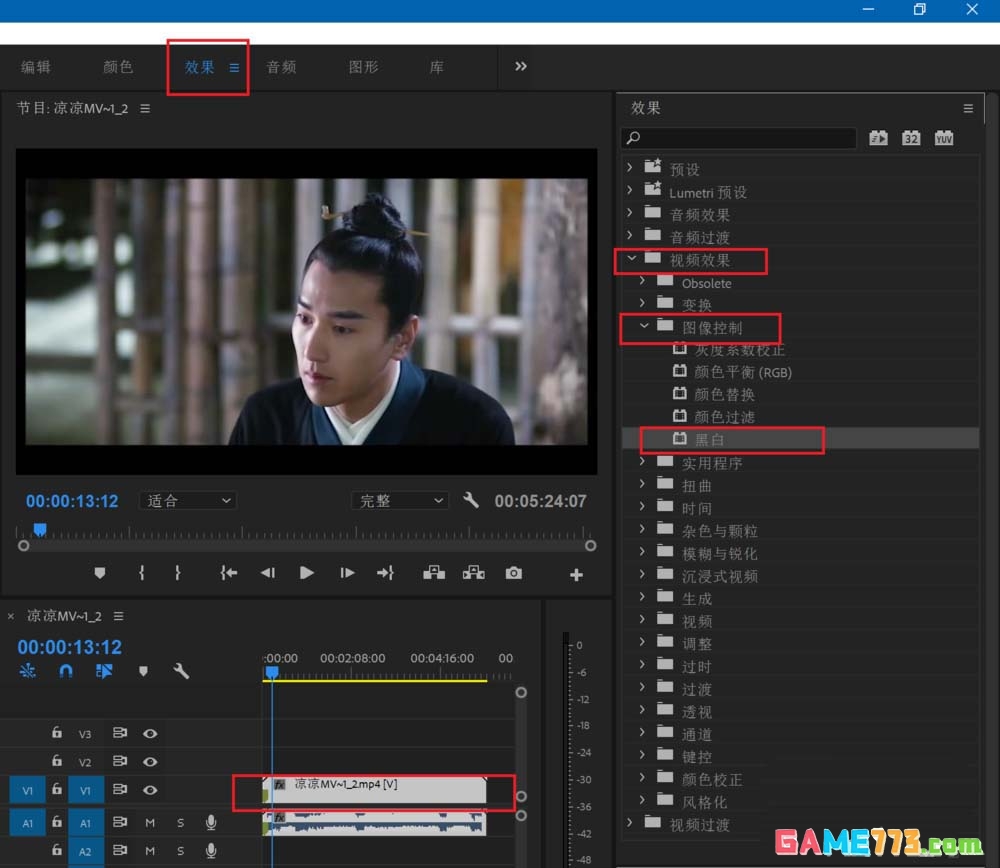This screenshot has height=868, width=1000.
Task: Click the program monitor blue playhead
Action: tap(40, 529)
